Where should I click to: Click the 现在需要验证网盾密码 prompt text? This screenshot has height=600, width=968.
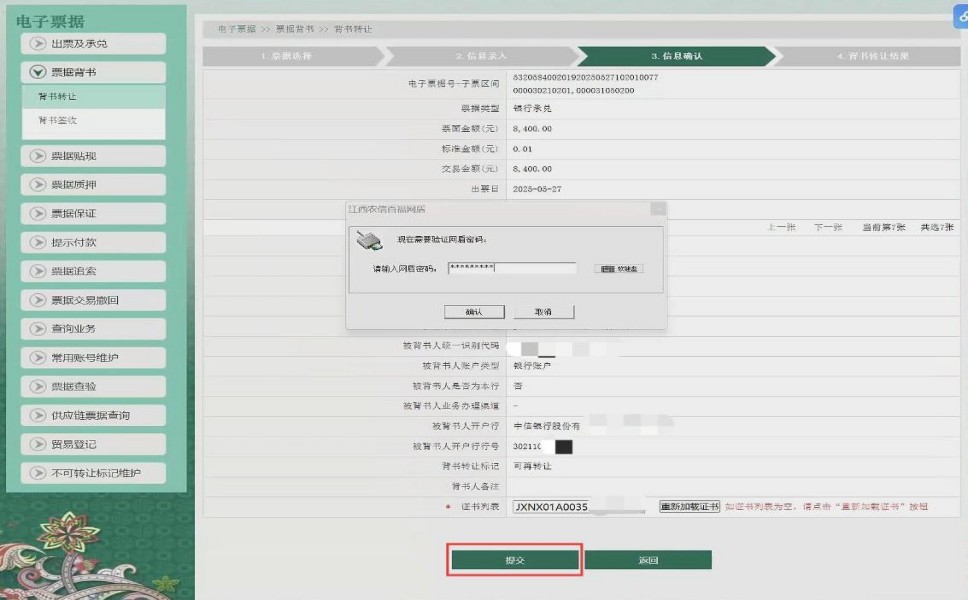coord(442,240)
